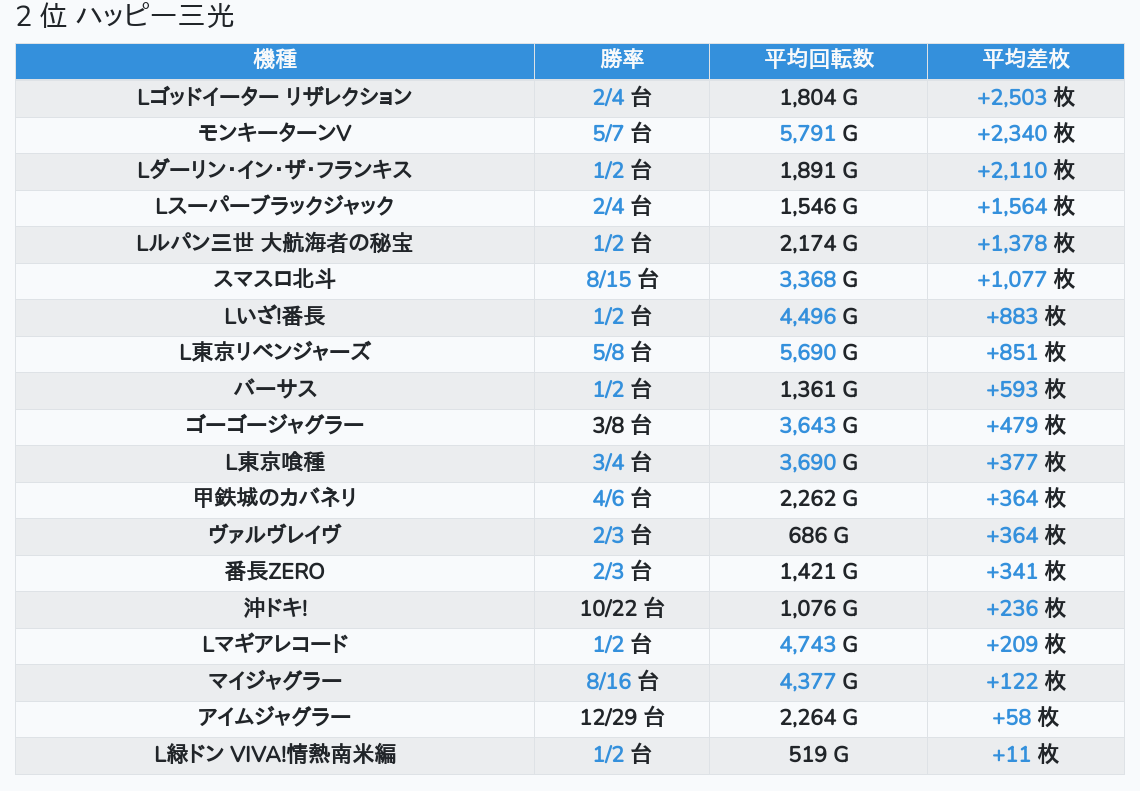1140x791 pixels.
Task: Select the マイジャグラー machine name
Action: point(275,681)
